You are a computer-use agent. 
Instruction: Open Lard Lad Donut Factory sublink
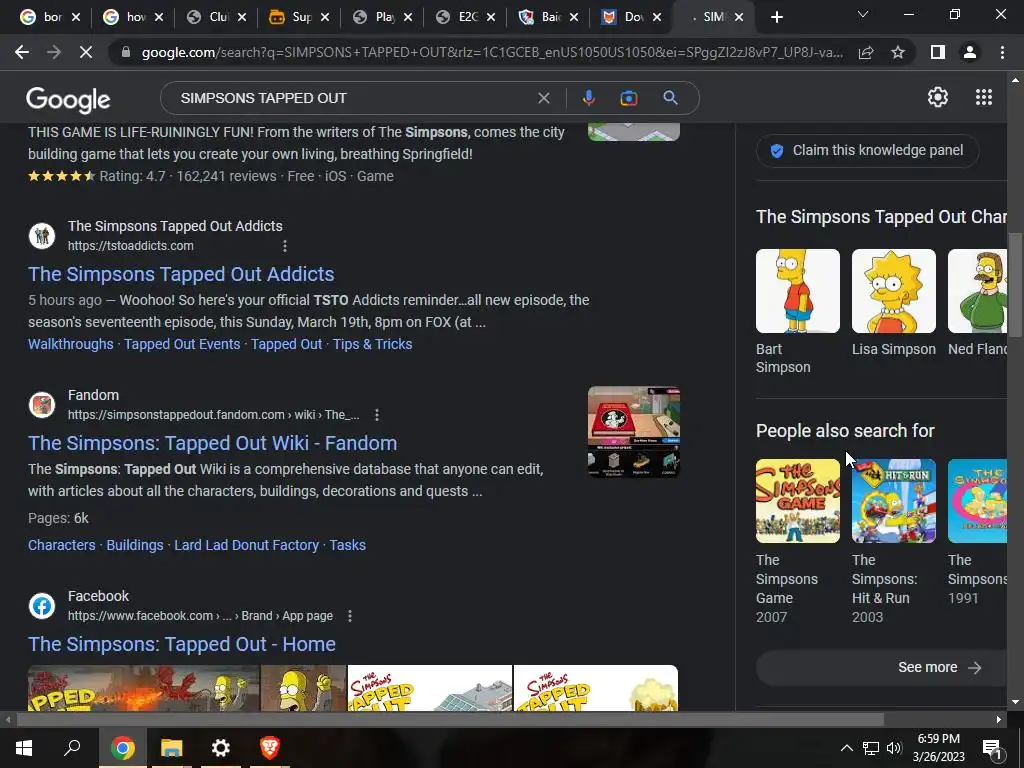point(246,545)
